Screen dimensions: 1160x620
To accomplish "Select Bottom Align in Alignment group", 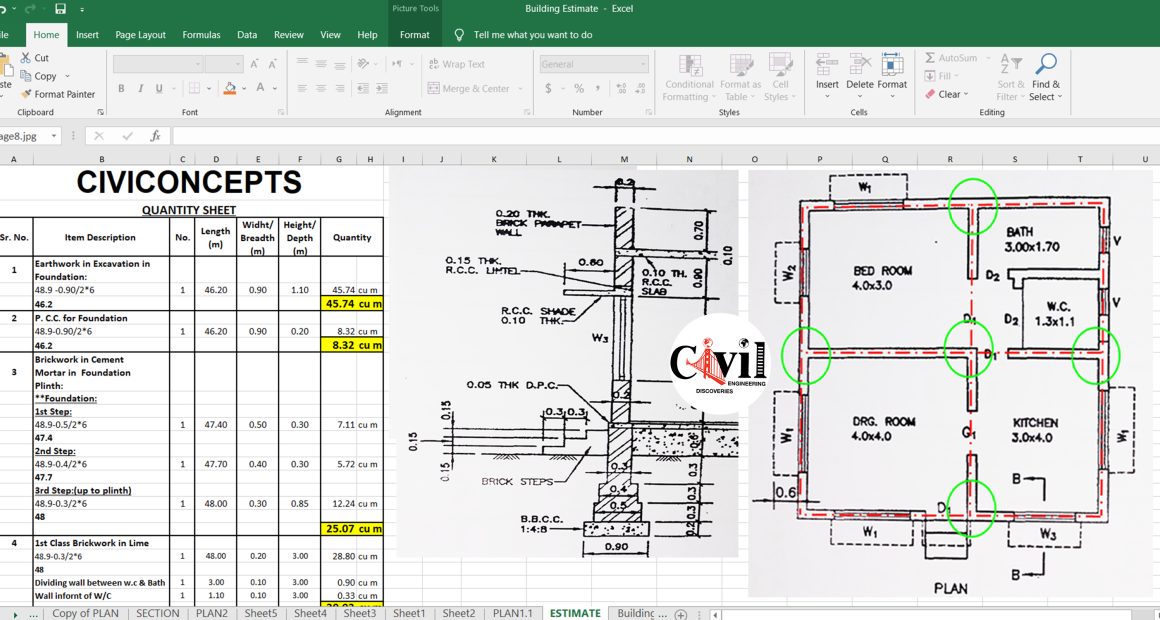I will [x=340, y=64].
